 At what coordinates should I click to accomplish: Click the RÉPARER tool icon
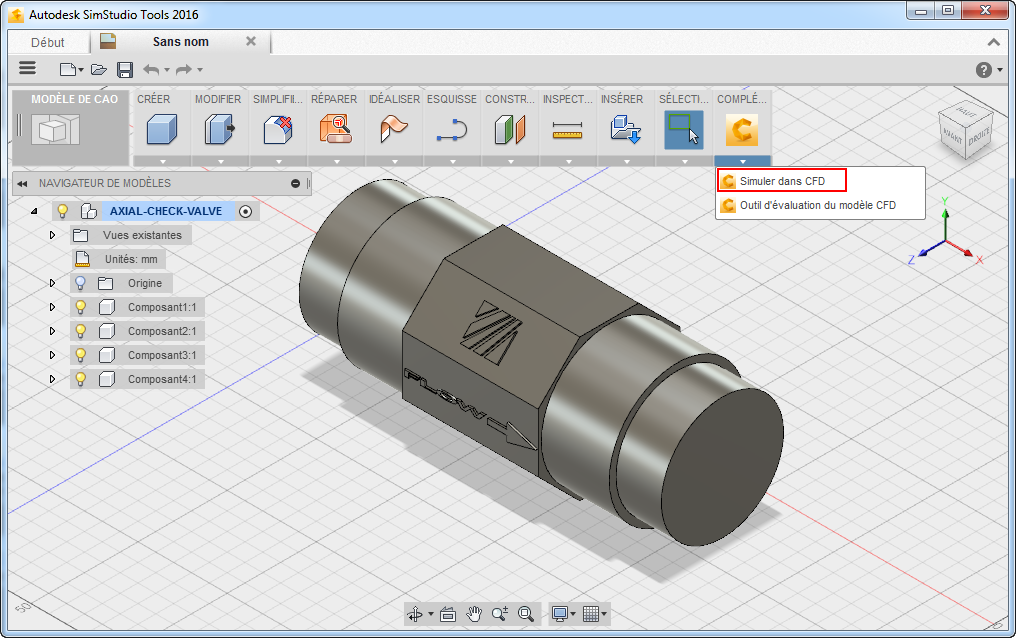click(x=336, y=129)
